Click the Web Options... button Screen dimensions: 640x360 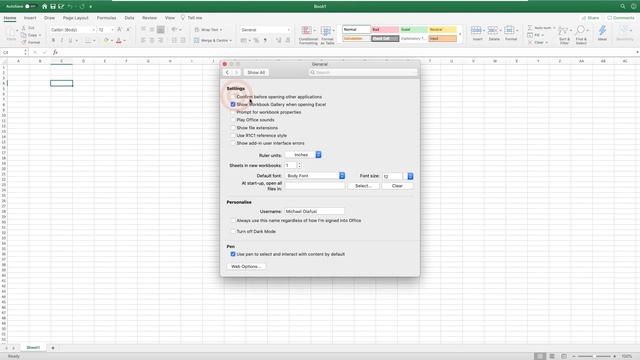246,266
